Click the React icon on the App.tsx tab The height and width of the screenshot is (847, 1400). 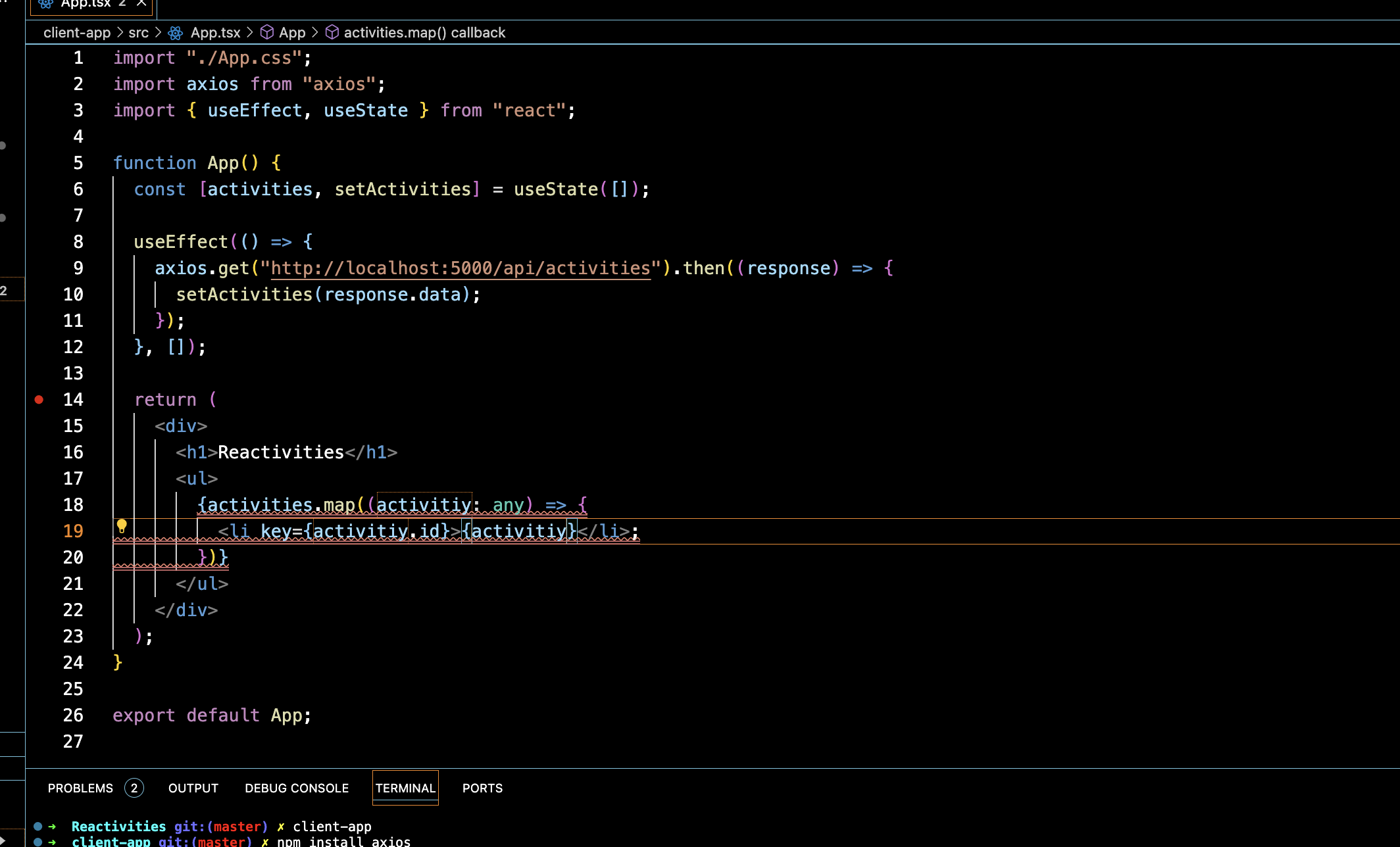[x=45, y=4]
